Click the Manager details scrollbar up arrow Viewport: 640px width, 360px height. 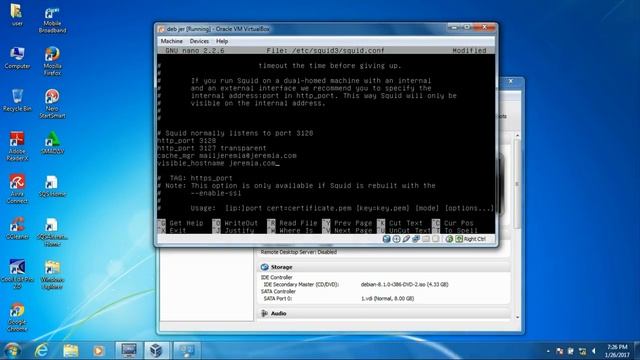point(518,135)
